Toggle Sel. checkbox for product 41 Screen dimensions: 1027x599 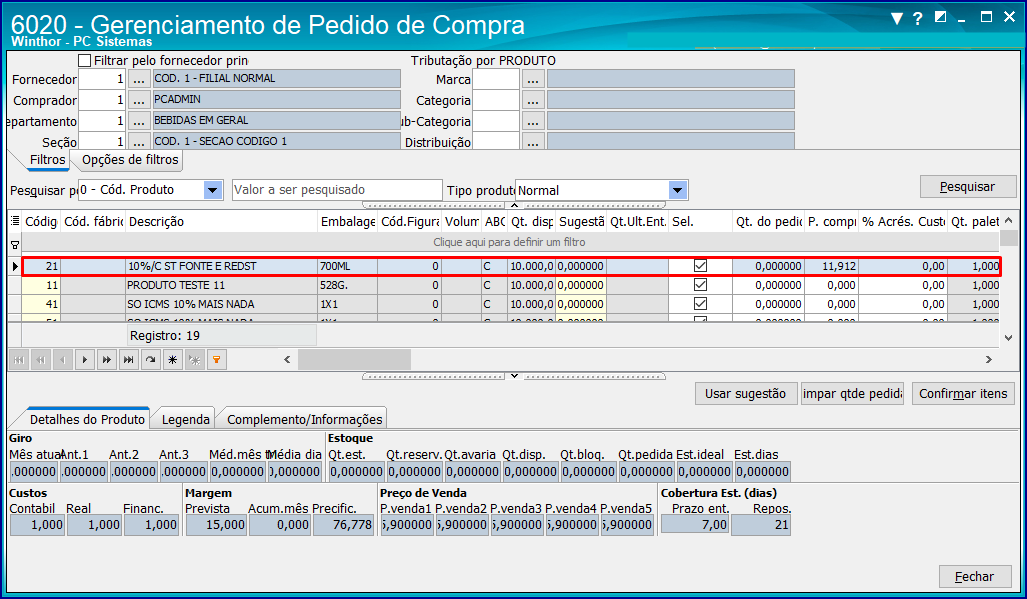click(700, 304)
